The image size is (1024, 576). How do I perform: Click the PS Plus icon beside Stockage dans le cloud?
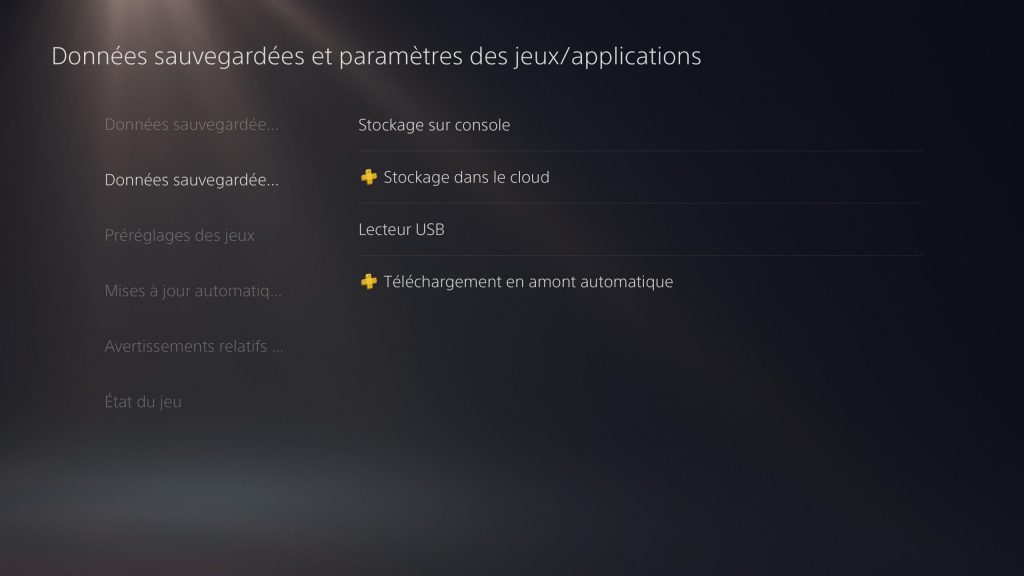tap(368, 177)
